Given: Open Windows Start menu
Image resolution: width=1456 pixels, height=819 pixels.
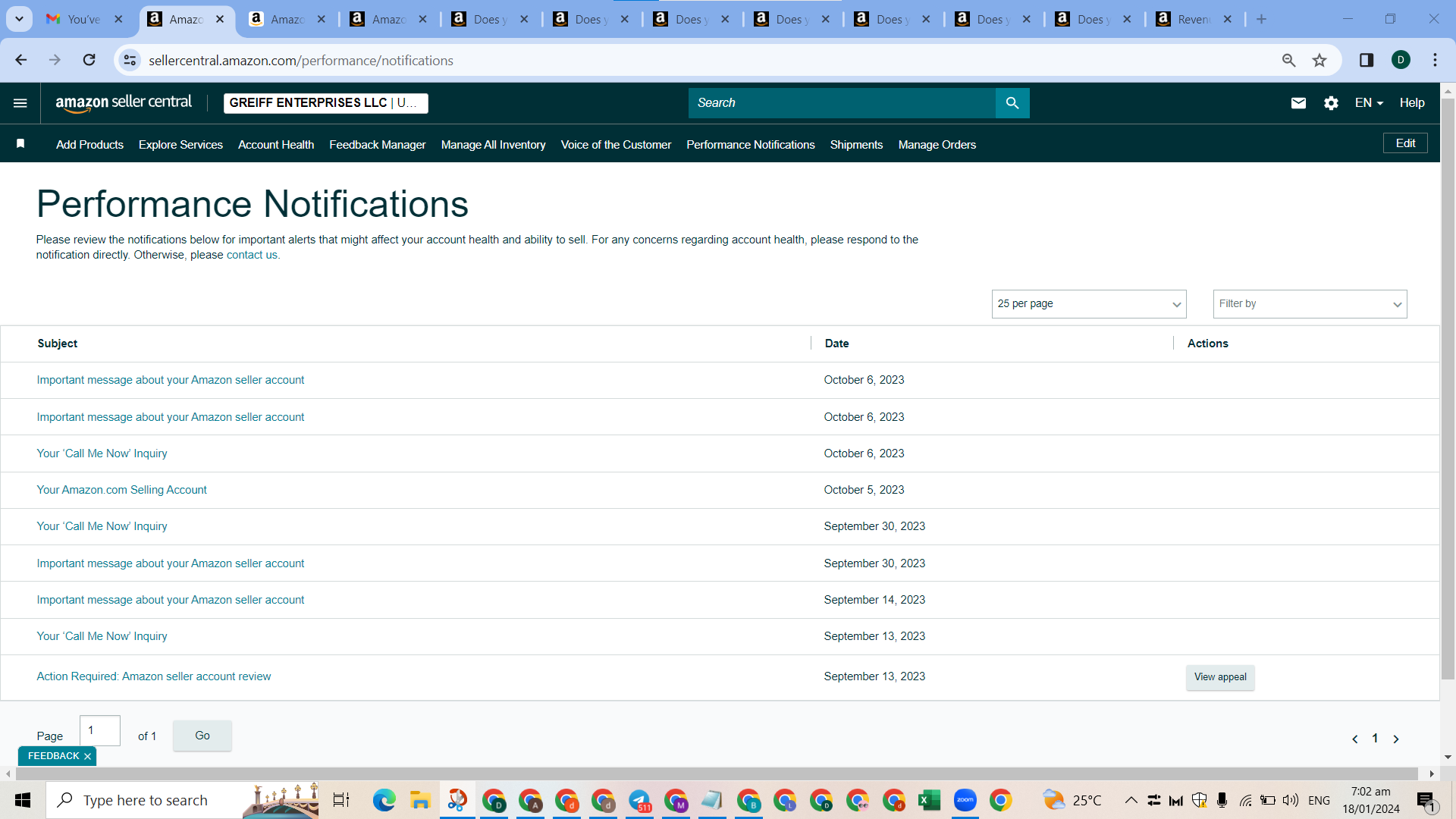Looking at the screenshot, I should coord(23,800).
